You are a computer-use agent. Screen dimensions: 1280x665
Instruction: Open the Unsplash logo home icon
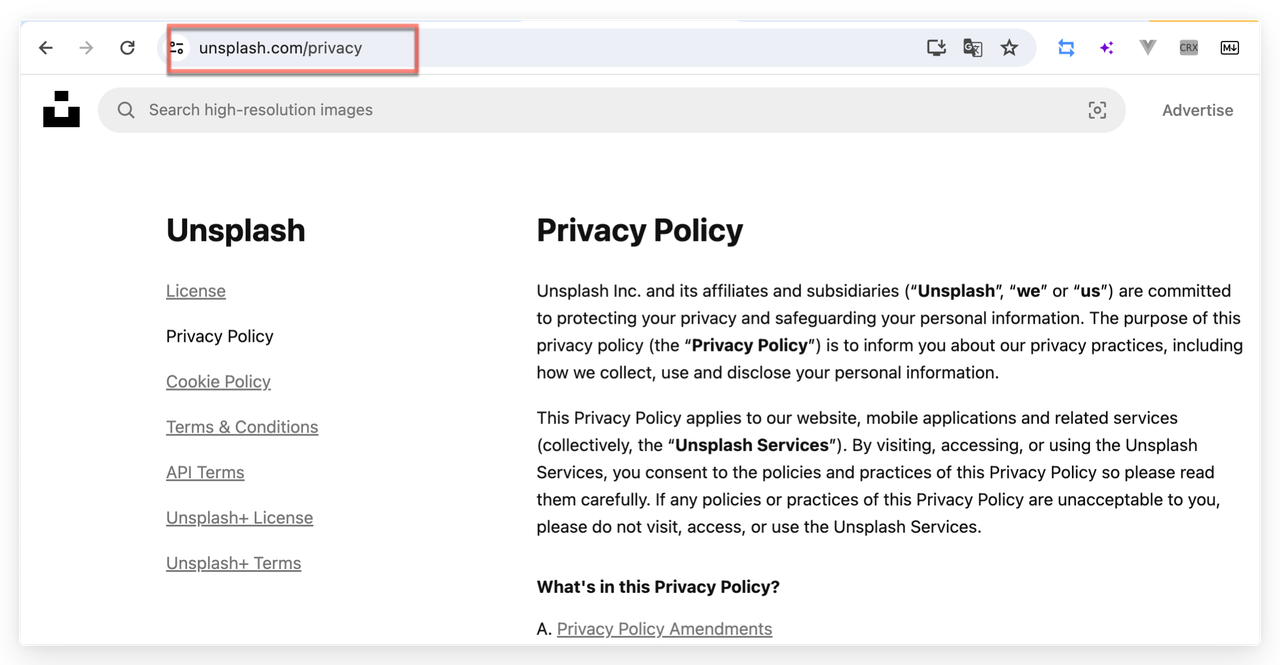tap(61, 109)
